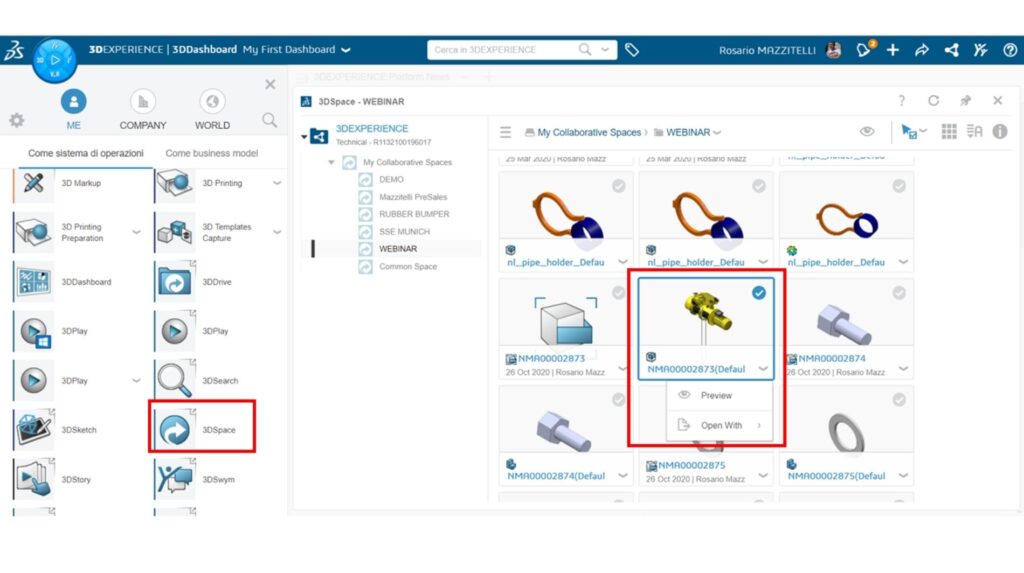Launch the 3DSearch magnifier app
Image resolution: width=1024 pixels, height=573 pixels.
coord(174,380)
